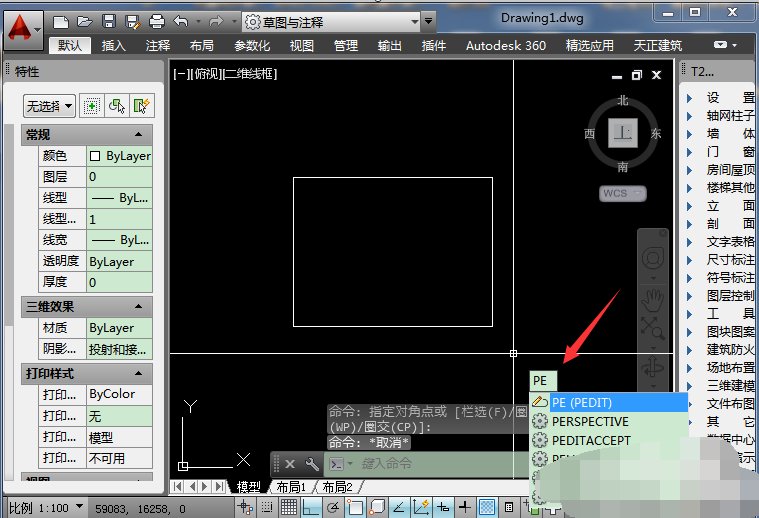759x518 pixels.
Task: Open the 无选择 selection dropdown
Action: tap(50, 106)
